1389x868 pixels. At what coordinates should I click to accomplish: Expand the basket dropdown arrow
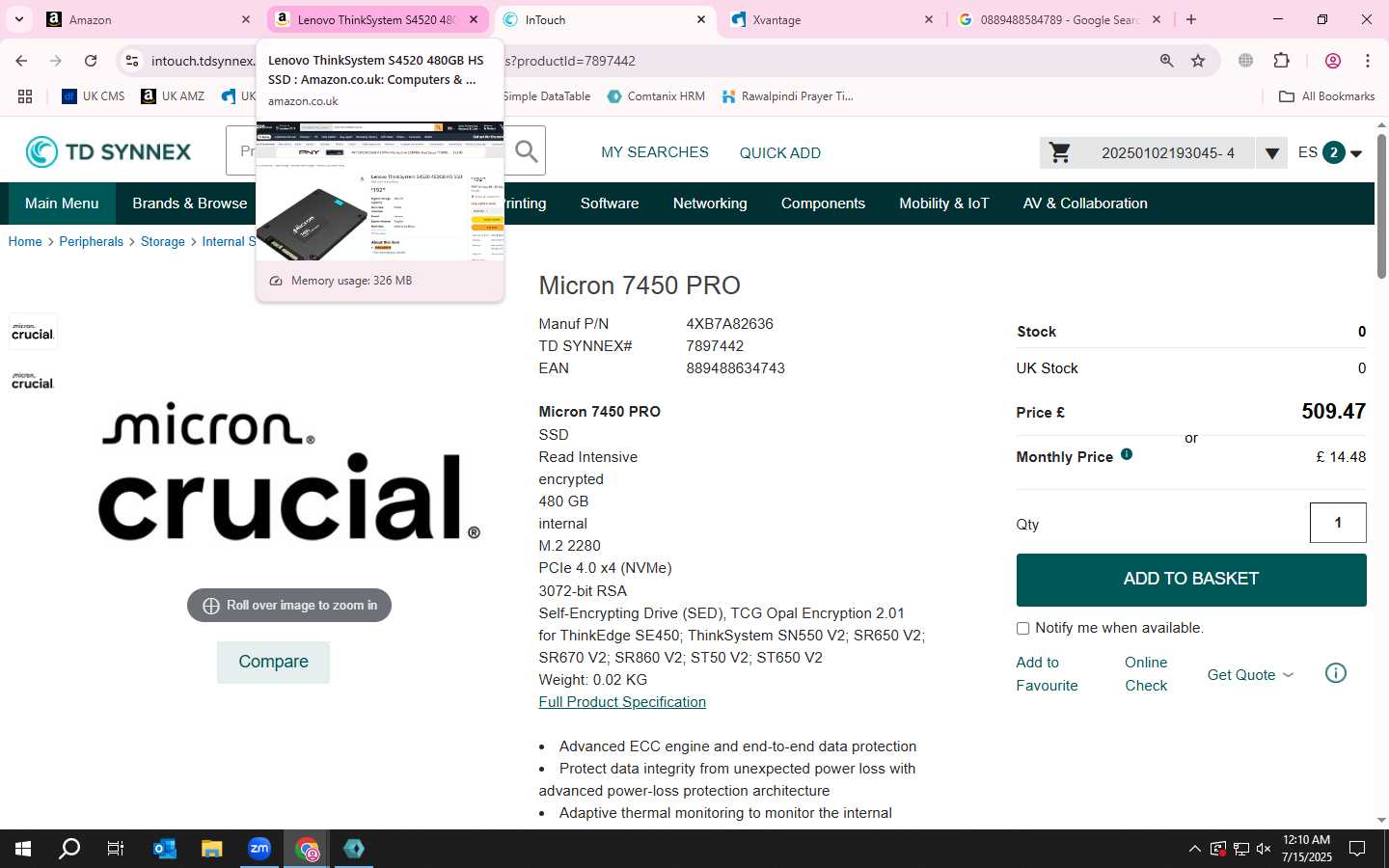click(1271, 152)
